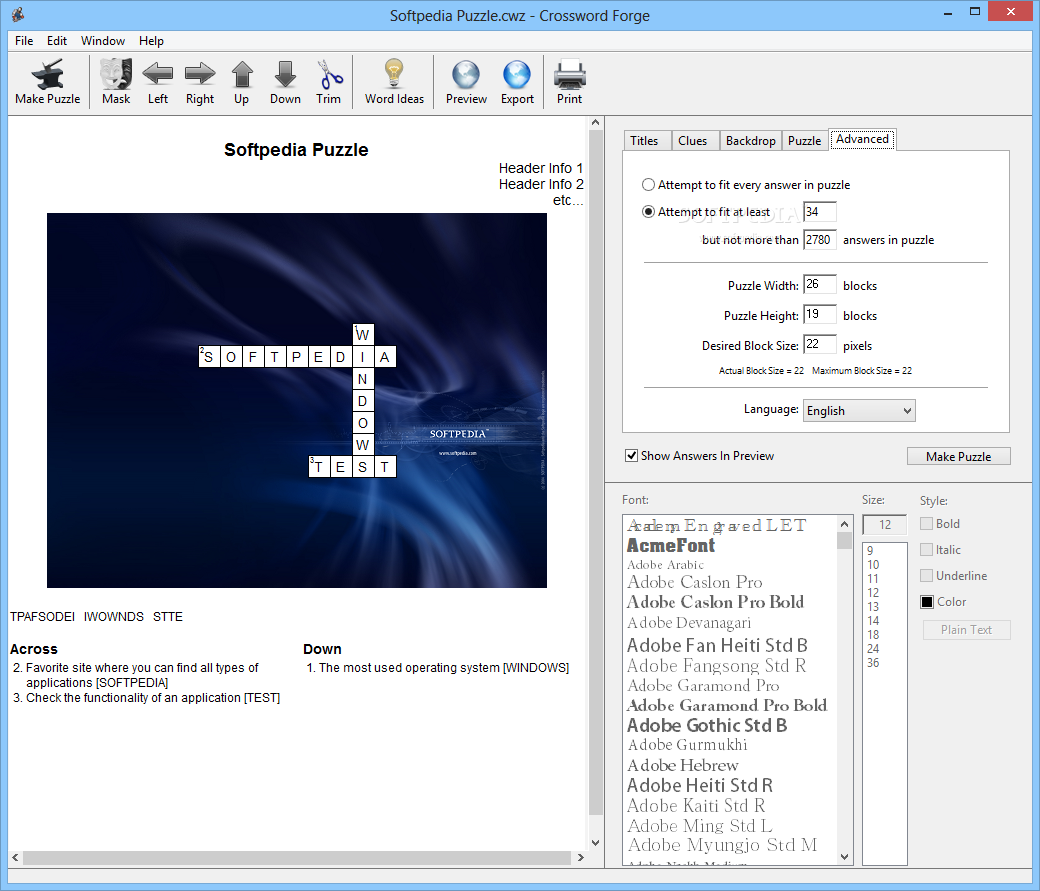
Task: Select Adobe Garamond Pro font
Action: [703, 685]
